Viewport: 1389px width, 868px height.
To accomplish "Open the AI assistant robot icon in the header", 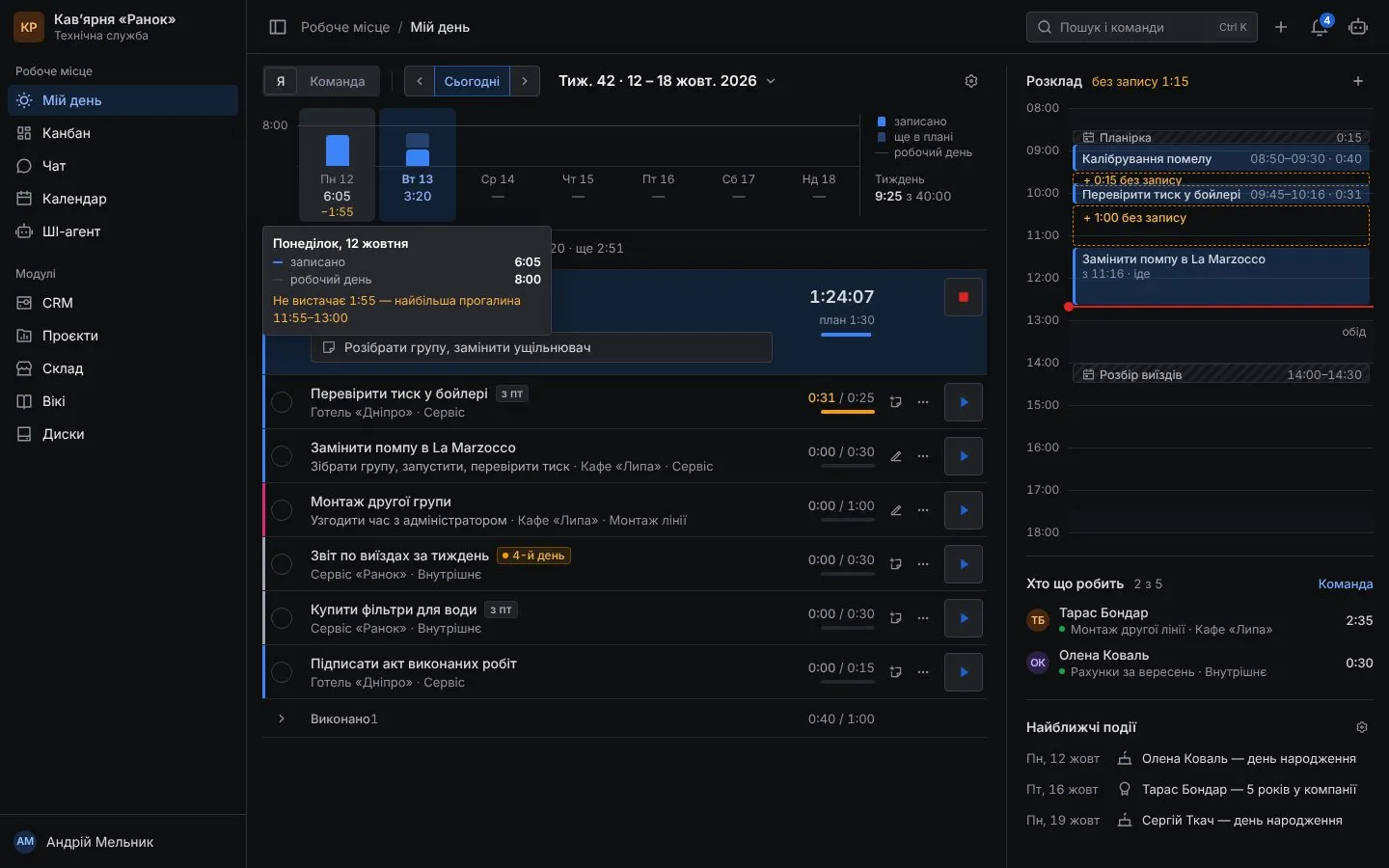I will tap(1358, 27).
